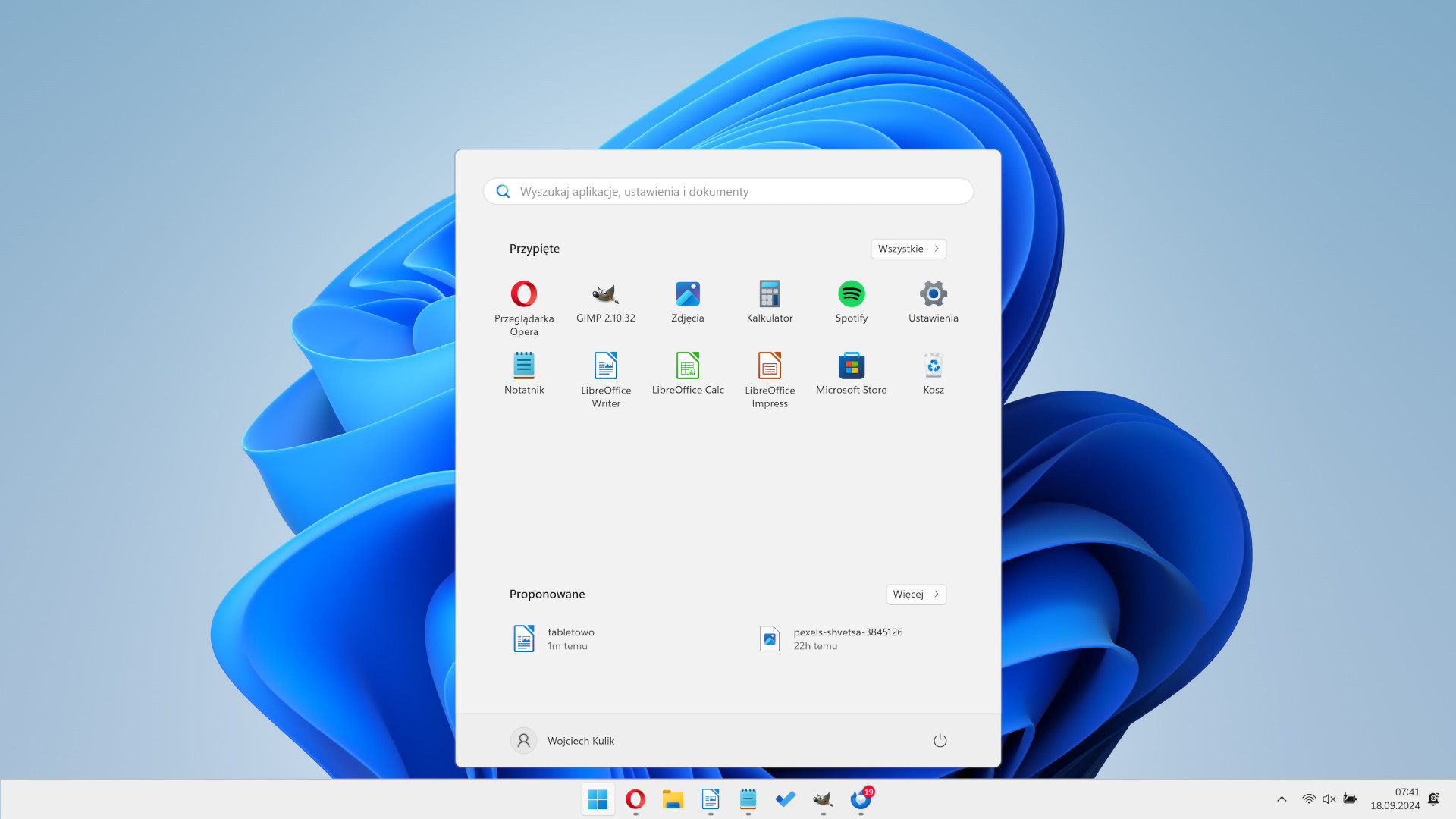Show more recommendations with Więcej button
Image resolution: width=1456 pixels, height=819 pixels.
(x=916, y=595)
